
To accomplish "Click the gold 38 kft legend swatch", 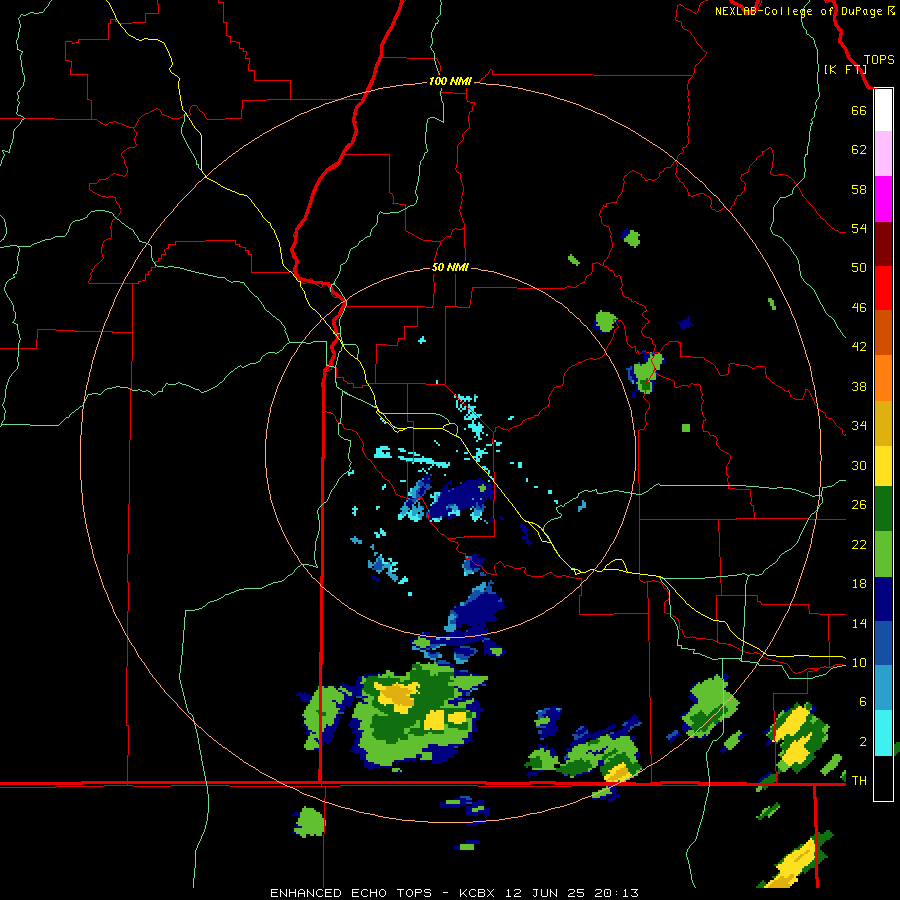I will (883, 423).
